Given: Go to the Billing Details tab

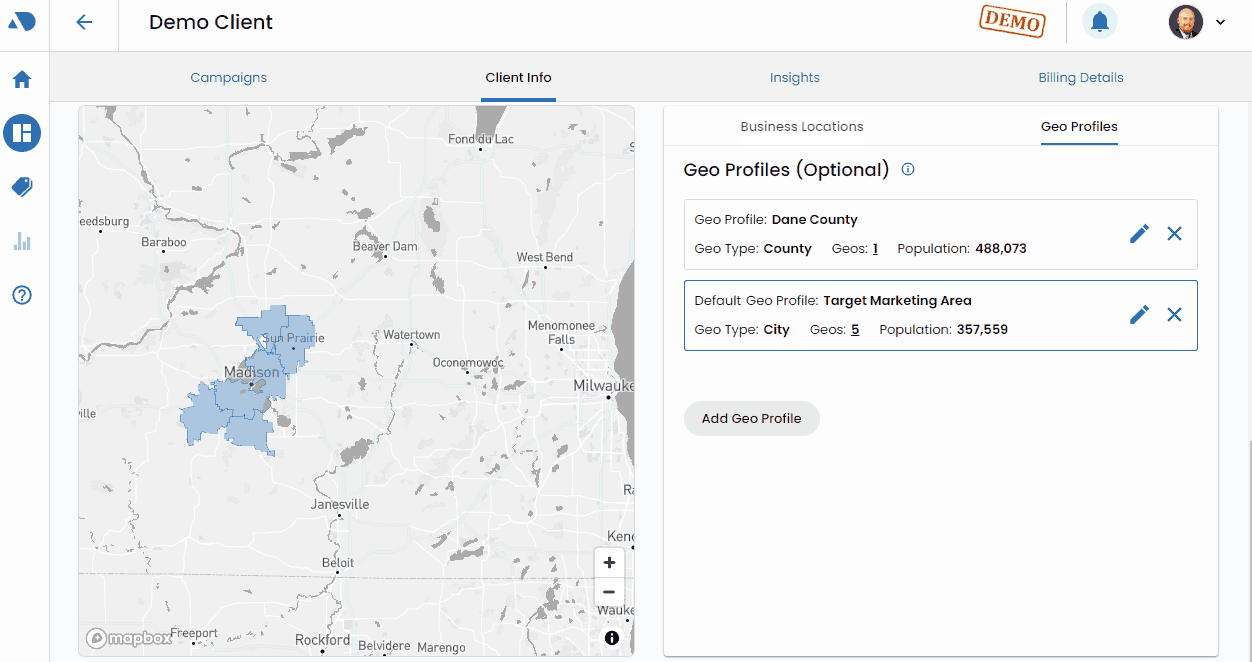Looking at the screenshot, I should click(x=1080, y=78).
